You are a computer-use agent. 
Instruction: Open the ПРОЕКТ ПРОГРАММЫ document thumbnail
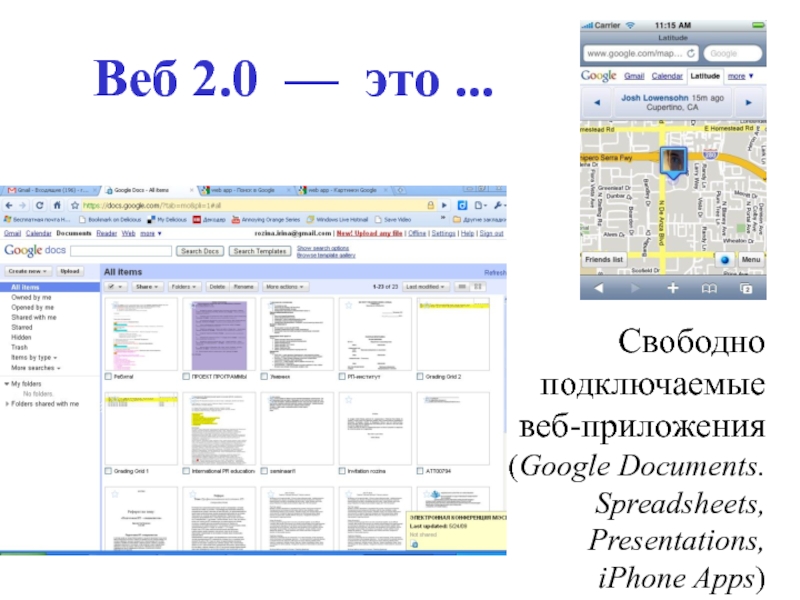[x=219, y=335]
